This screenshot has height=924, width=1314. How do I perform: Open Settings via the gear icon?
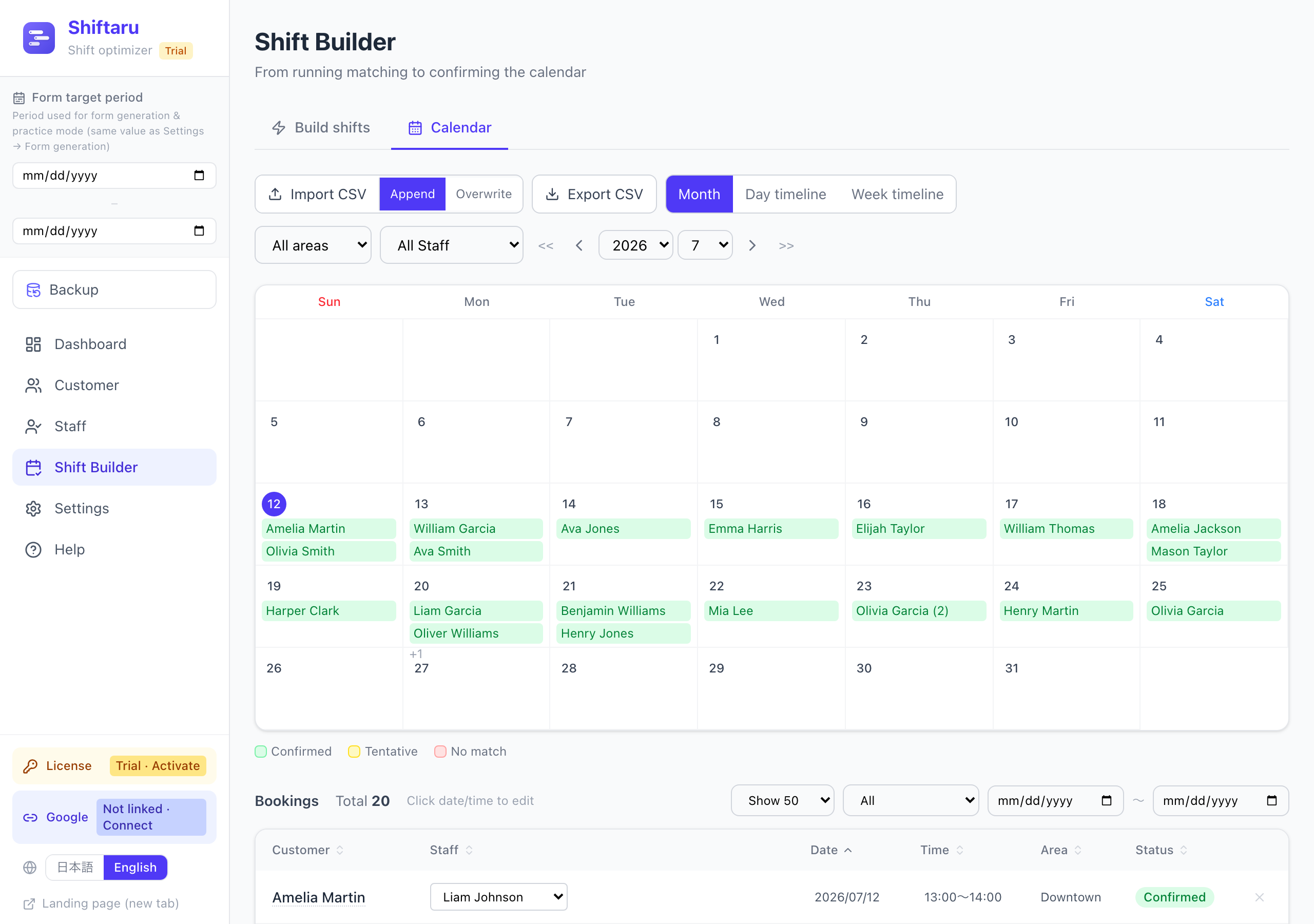coord(33,508)
